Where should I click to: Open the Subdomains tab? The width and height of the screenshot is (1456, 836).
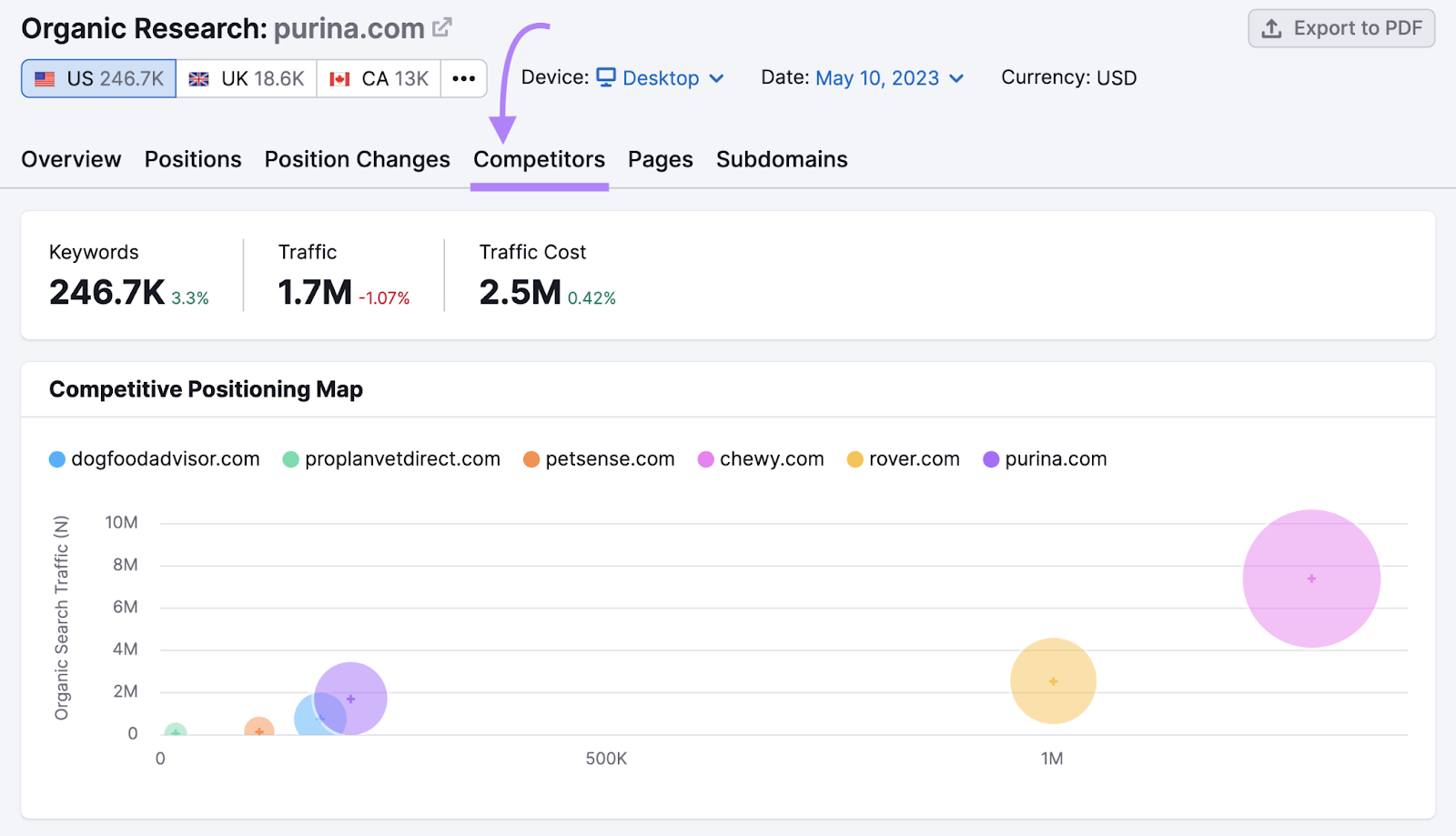coord(782,159)
